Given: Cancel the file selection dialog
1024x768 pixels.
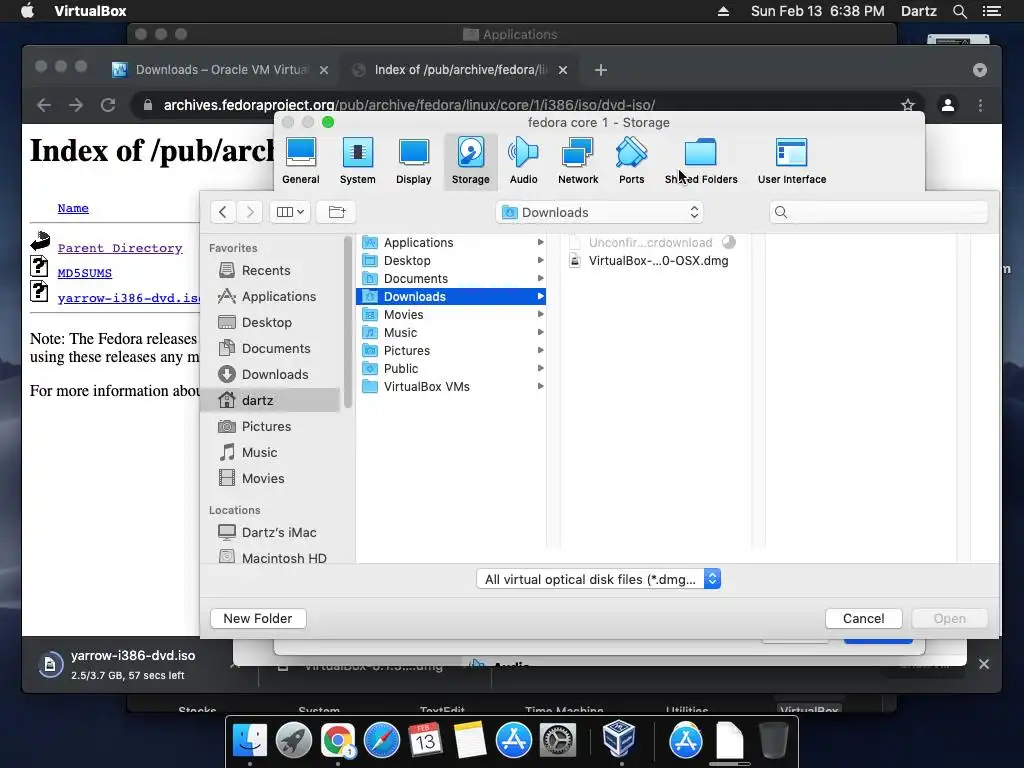Looking at the screenshot, I should coord(863,618).
